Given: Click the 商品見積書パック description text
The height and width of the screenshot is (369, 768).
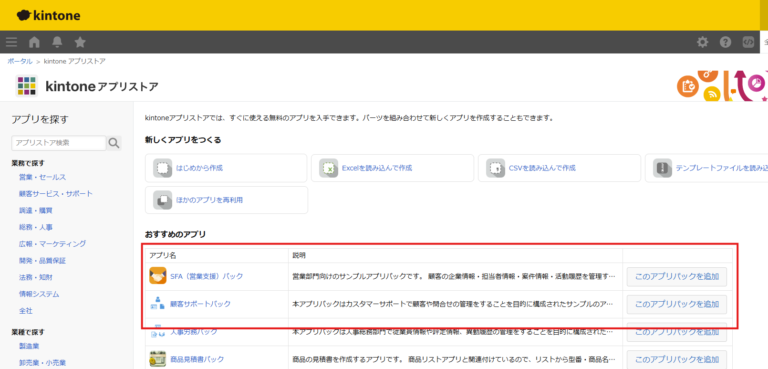Looking at the screenshot, I should pos(453,359).
